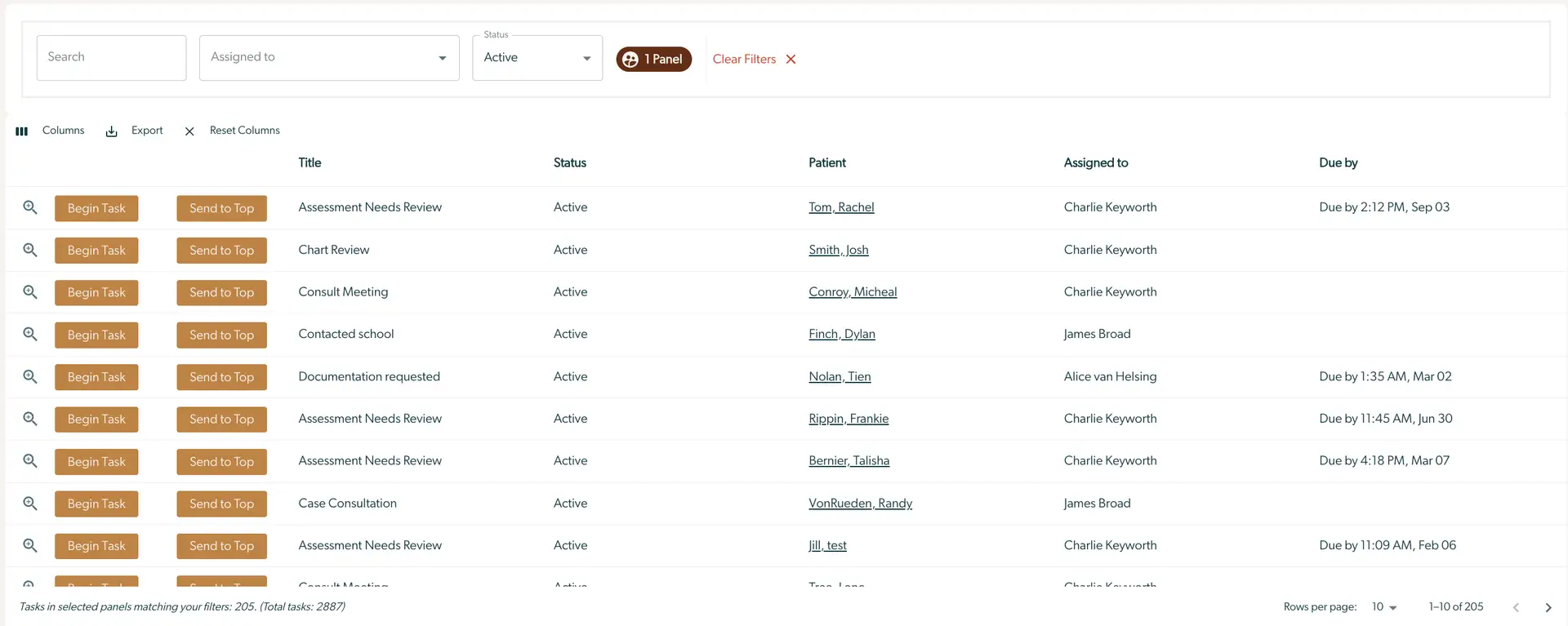Screen dimensions: 1568x626
Task: Open the rows per page selector
Action: (1384, 607)
